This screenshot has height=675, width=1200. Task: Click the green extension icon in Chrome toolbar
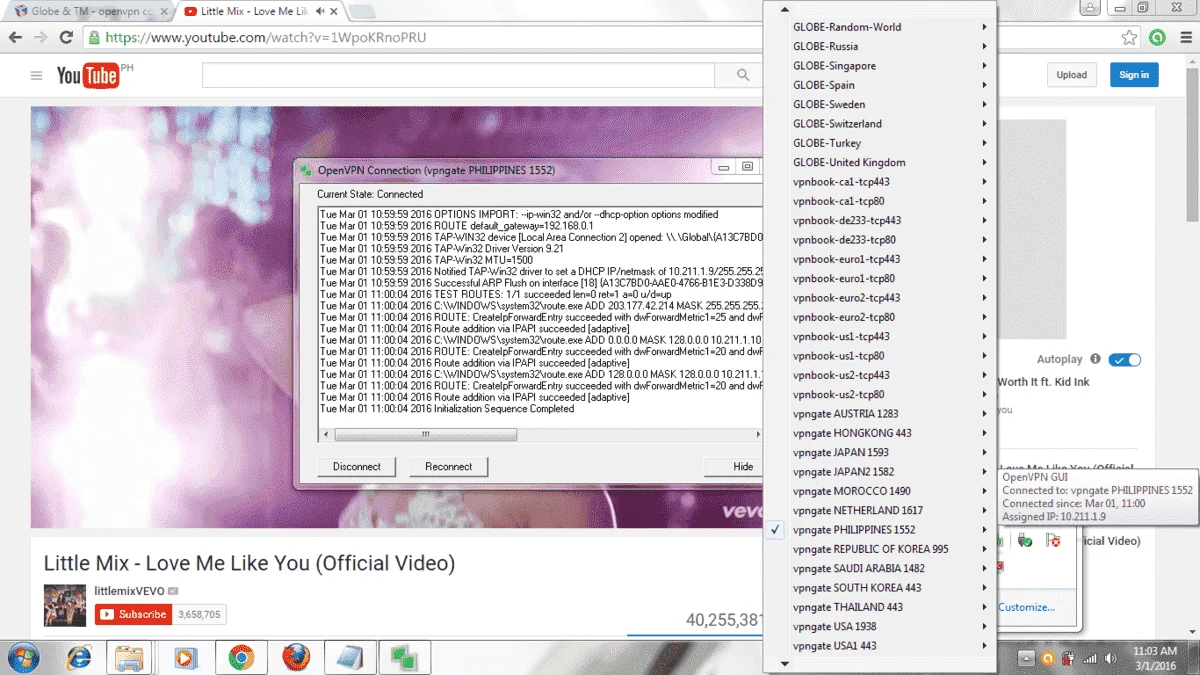click(x=1157, y=38)
